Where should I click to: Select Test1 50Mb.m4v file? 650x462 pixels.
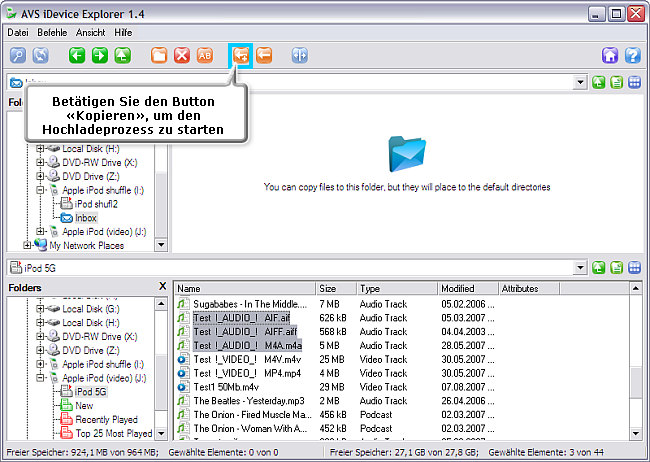pos(226,387)
